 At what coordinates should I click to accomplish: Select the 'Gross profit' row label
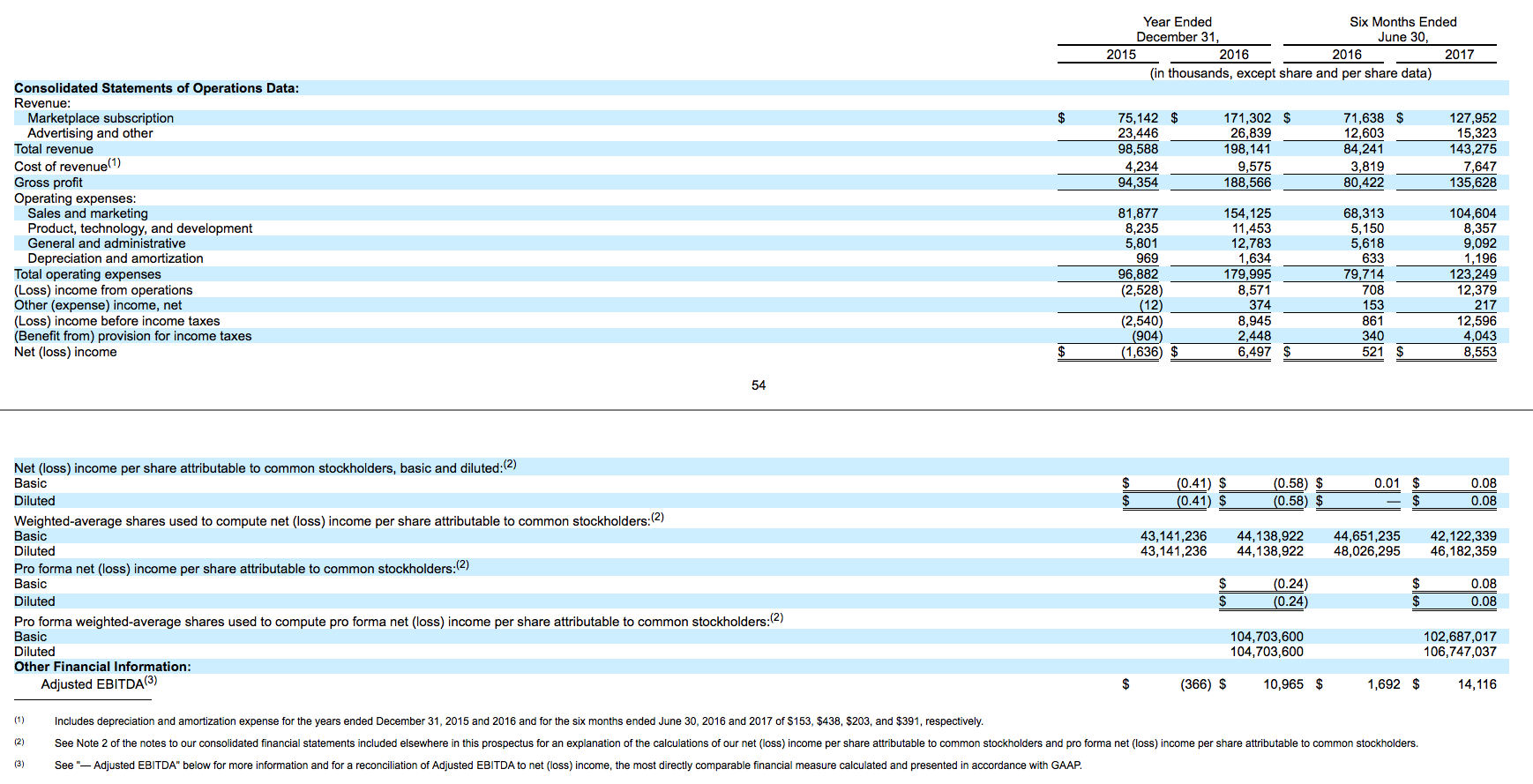[x=49, y=183]
